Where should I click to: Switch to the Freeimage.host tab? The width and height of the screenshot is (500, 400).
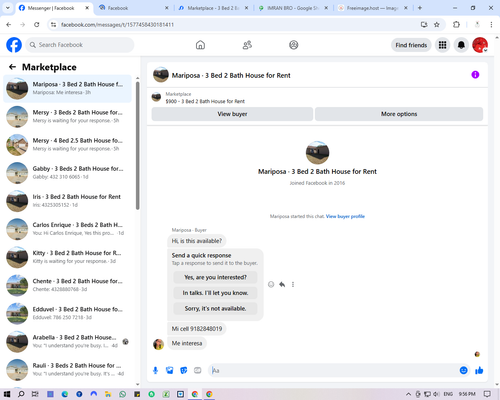tap(372, 8)
